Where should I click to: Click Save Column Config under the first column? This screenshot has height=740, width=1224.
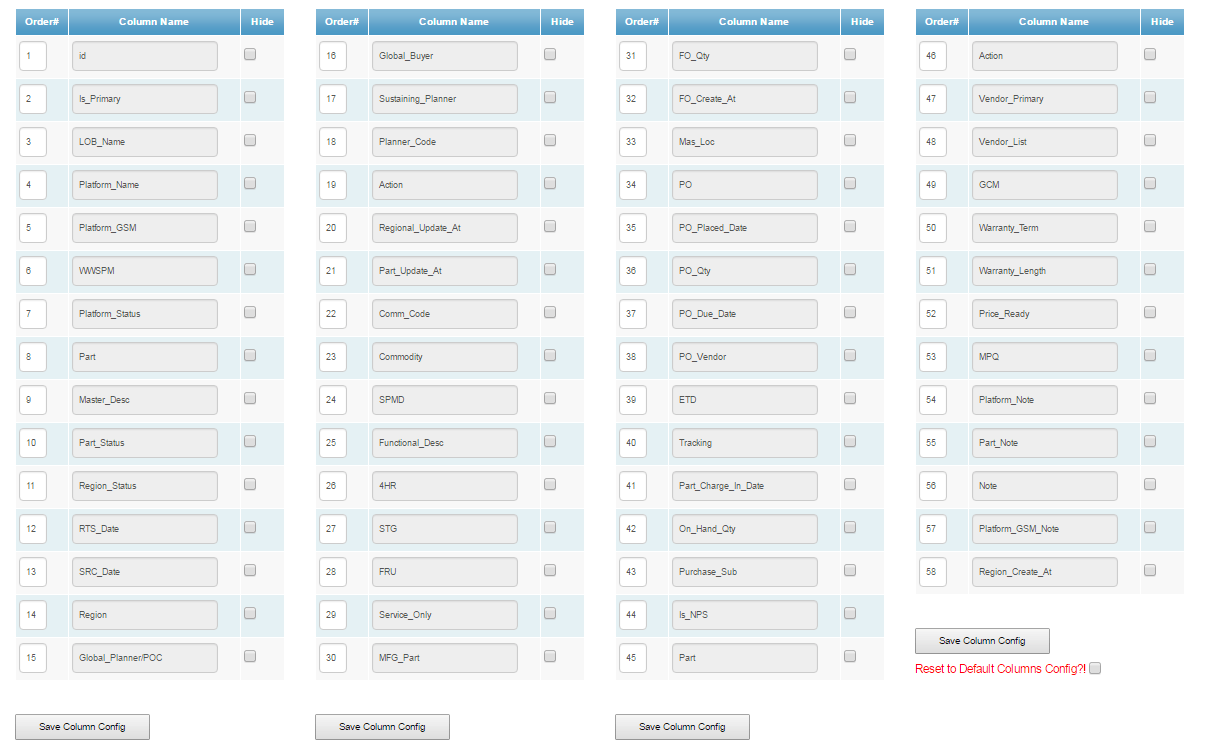coord(82,727)
